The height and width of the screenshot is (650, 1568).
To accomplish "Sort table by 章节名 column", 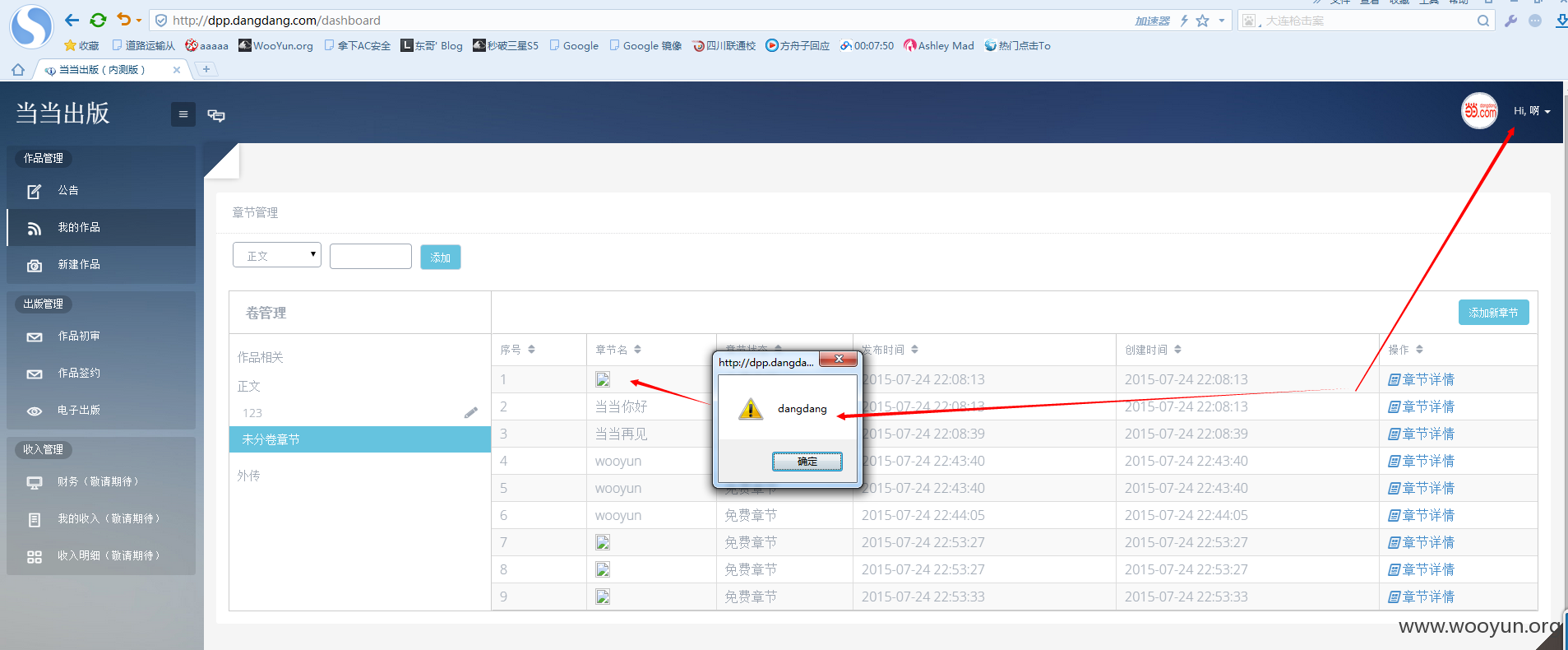I will (618, 350).
